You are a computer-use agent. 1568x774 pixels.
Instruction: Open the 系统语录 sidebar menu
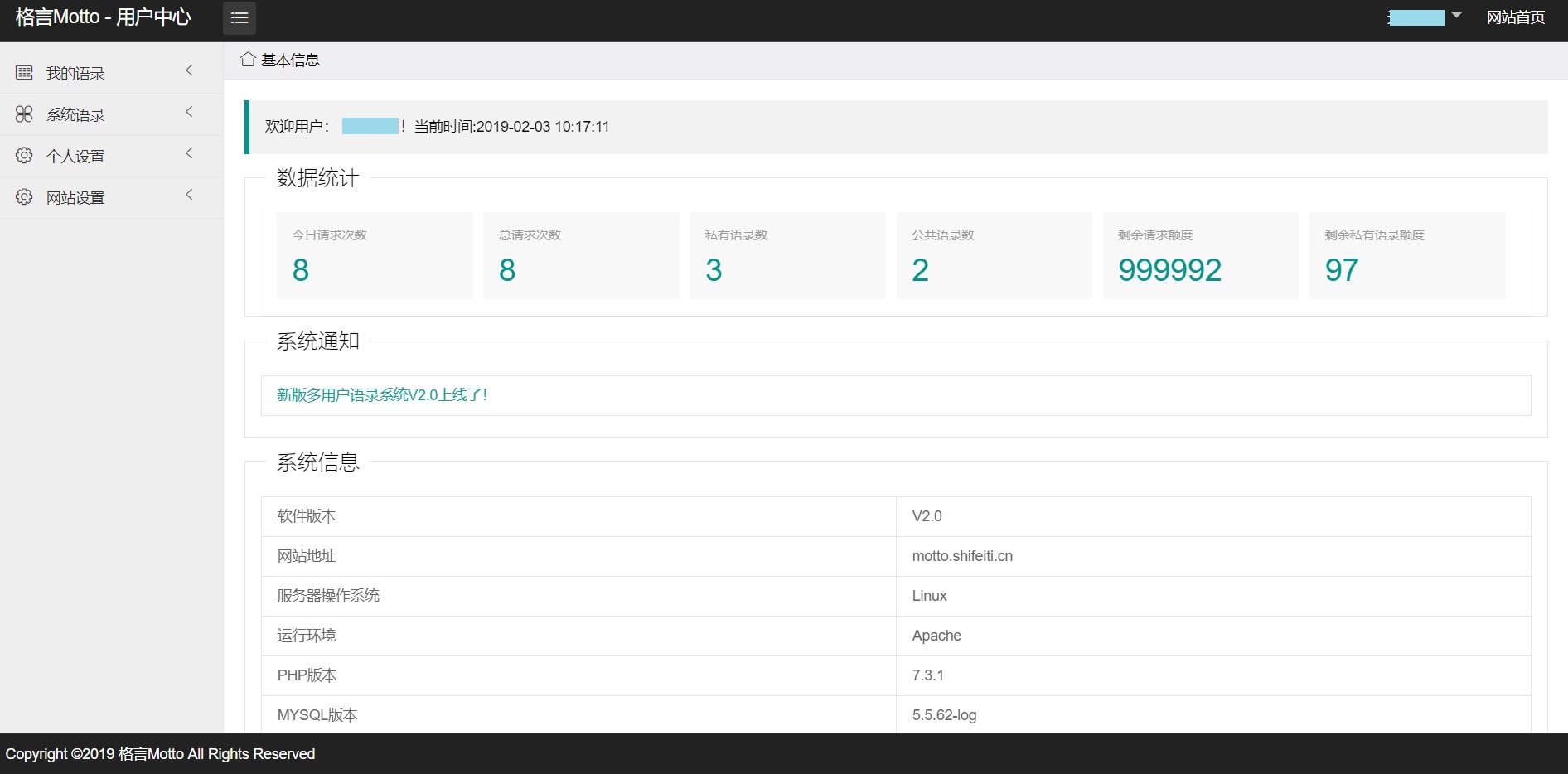[75, 115]
